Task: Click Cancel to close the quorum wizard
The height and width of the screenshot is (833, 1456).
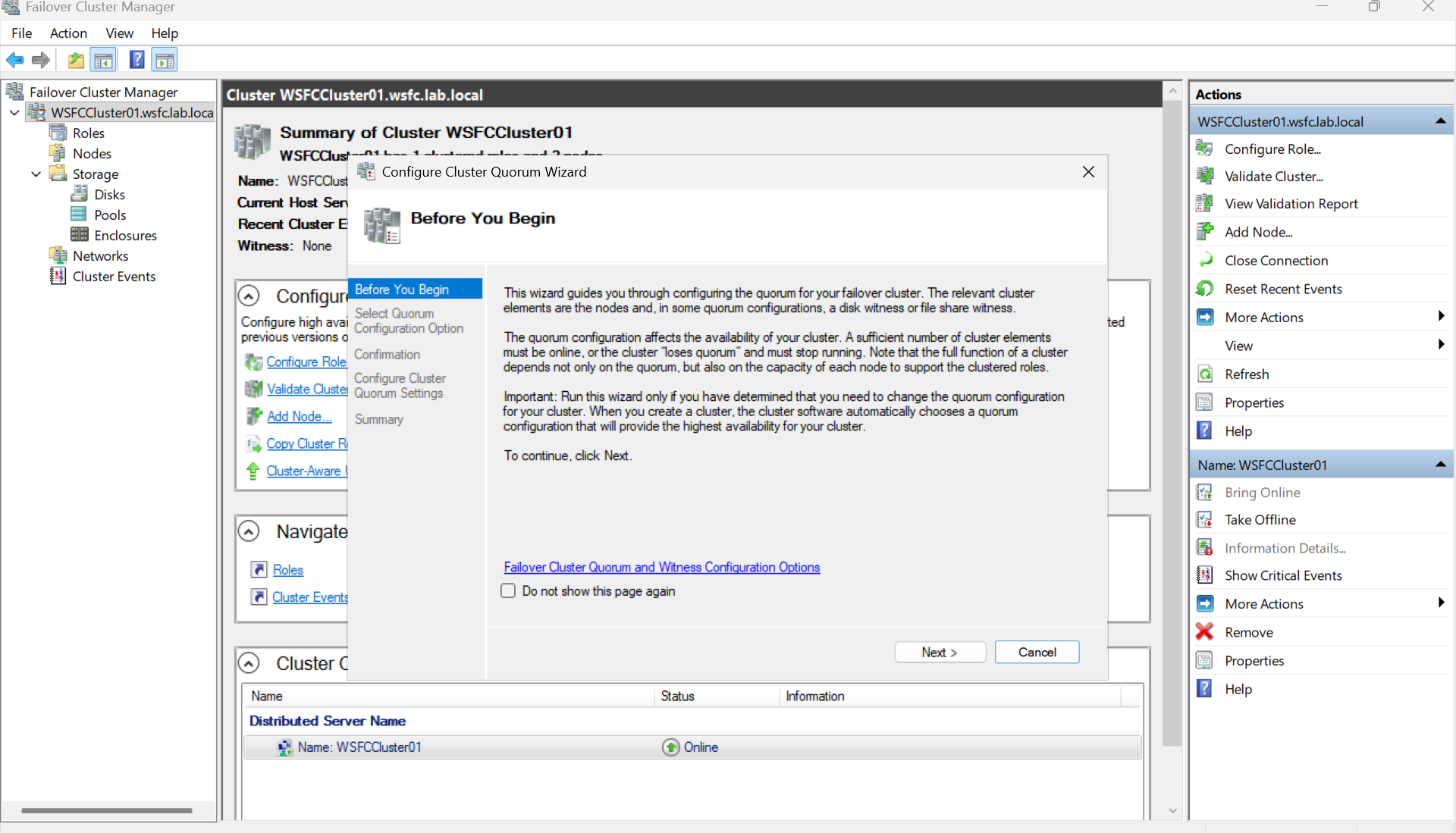Action: [x=1037, y=652]
